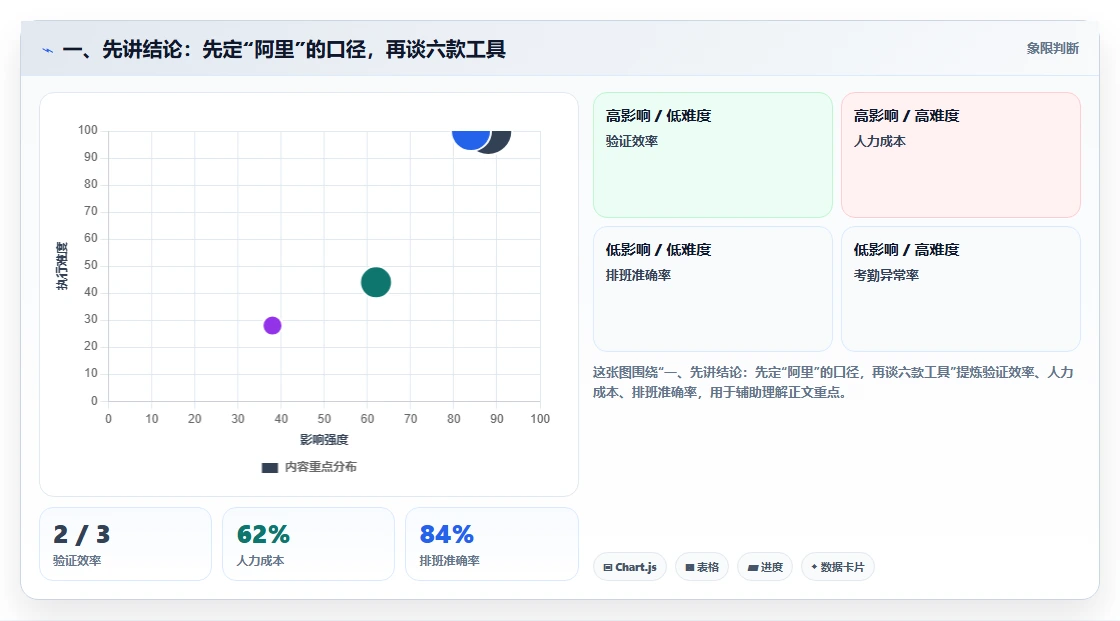Click the 内容重点分布 legend label

coord(320,467)
